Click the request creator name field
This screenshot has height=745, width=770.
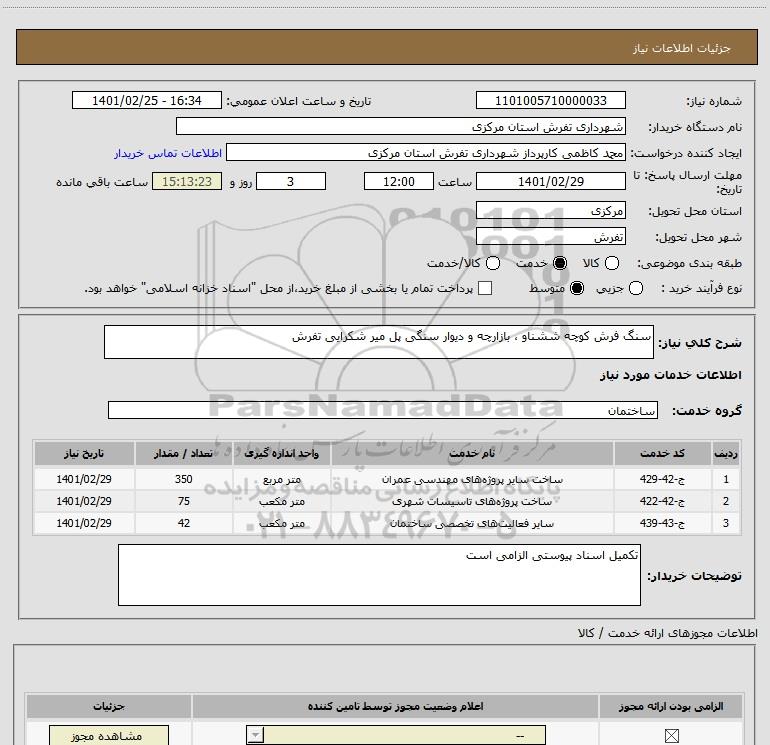pos(426,152)
